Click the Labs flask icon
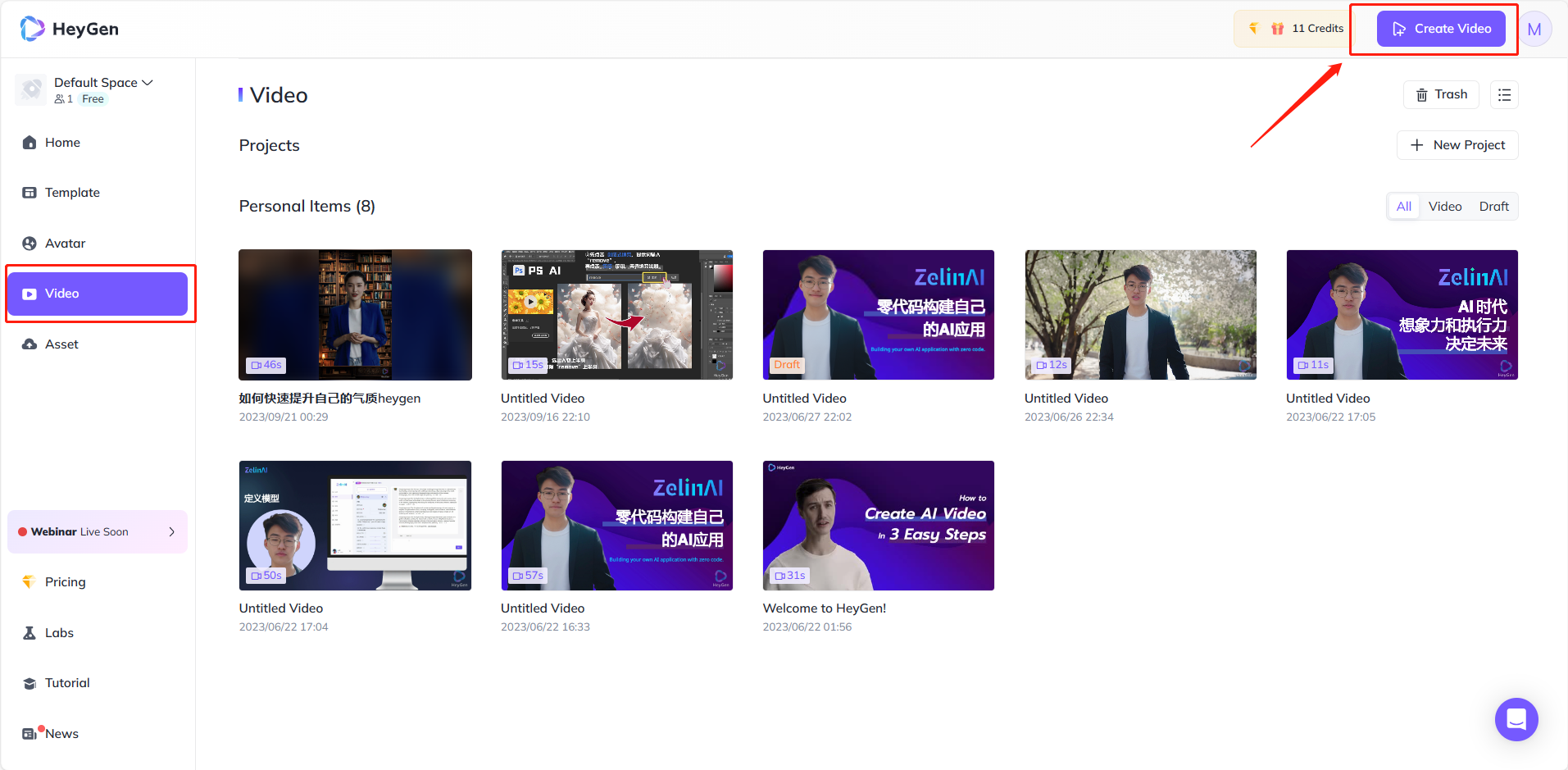 (30, 633)
